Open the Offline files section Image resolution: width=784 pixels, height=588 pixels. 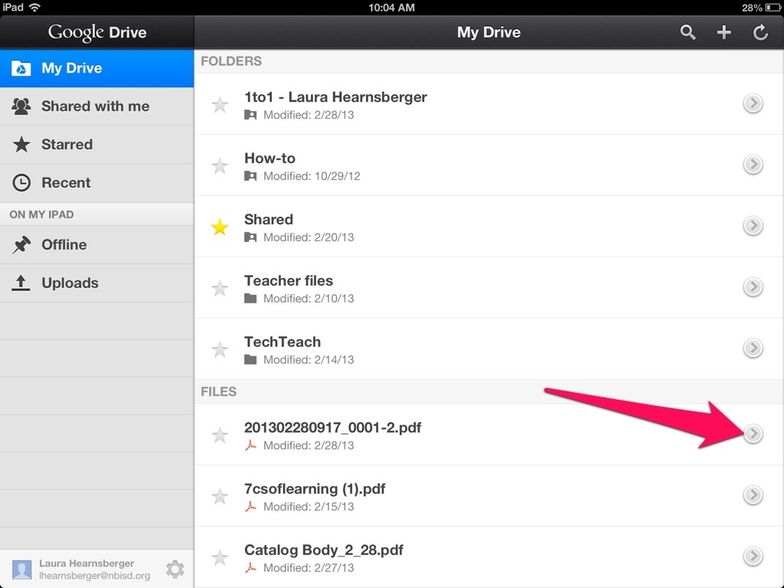coord(64,245)
